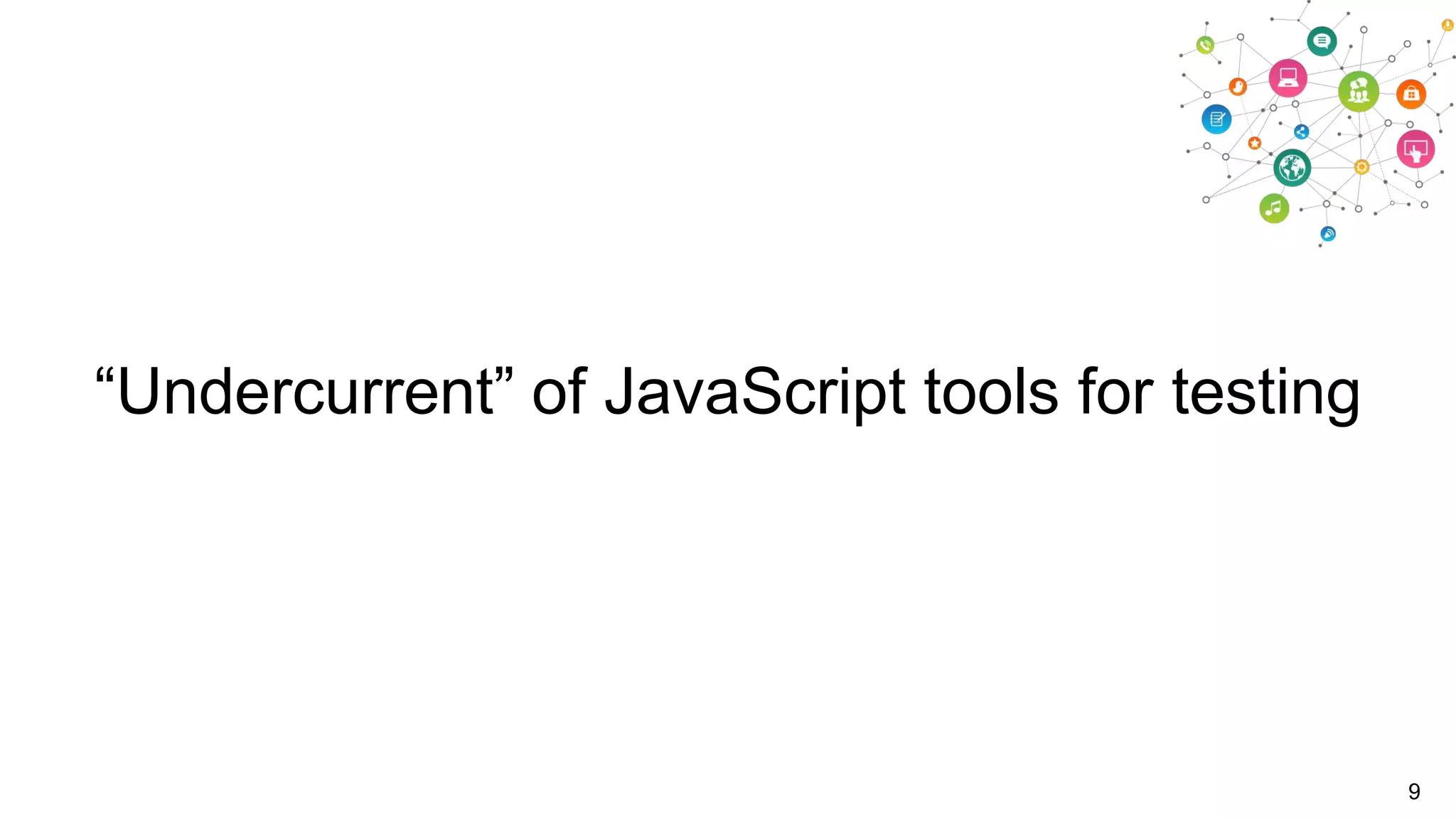
Task: Click the teal chat bubble icon
Action: [x=1322, y=41]
